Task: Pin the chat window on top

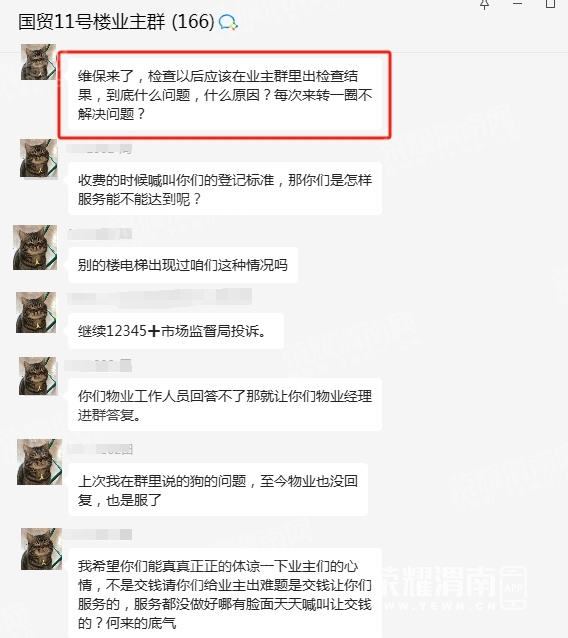Action: pyautogui.click(x=484, y=4)
